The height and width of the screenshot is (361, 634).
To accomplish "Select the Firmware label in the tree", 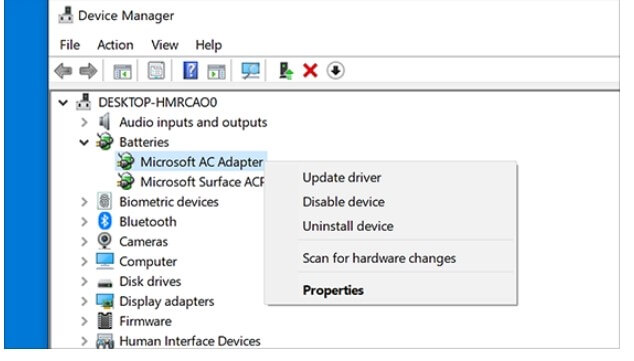I will 145,321.
